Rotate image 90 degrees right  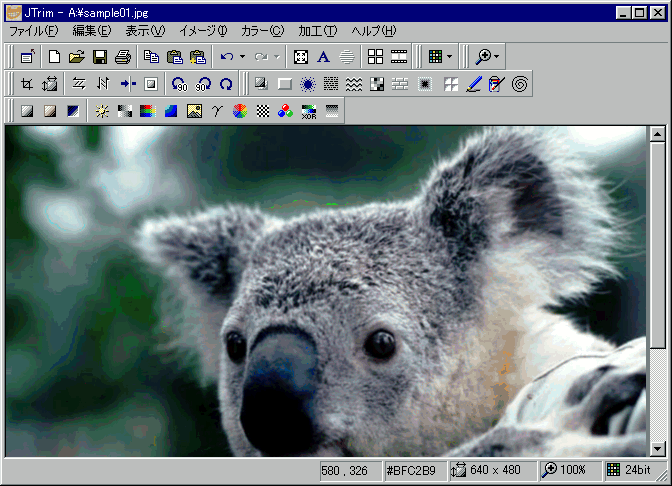point(203,84)
